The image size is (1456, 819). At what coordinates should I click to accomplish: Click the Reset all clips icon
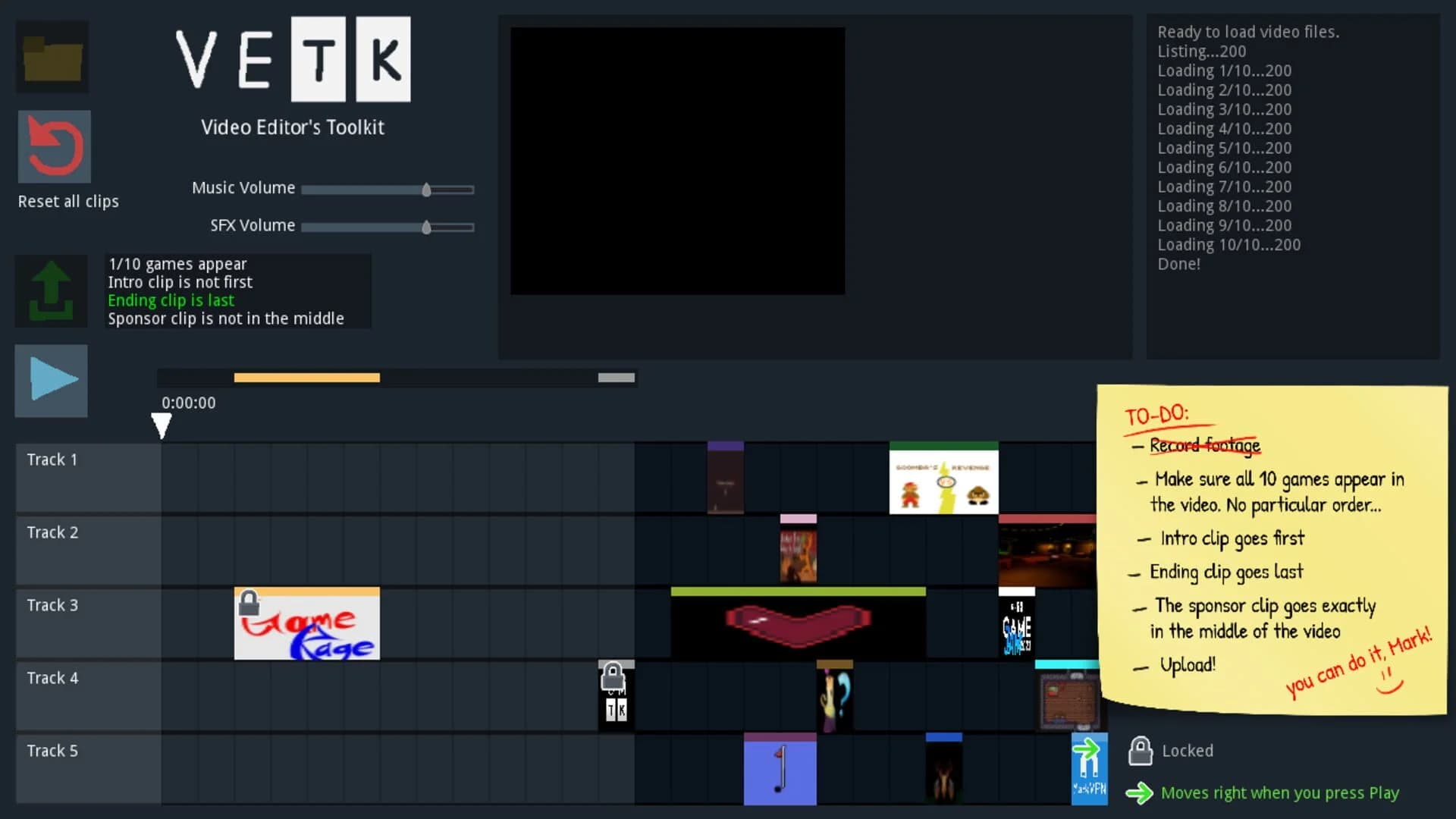point(53,146)
